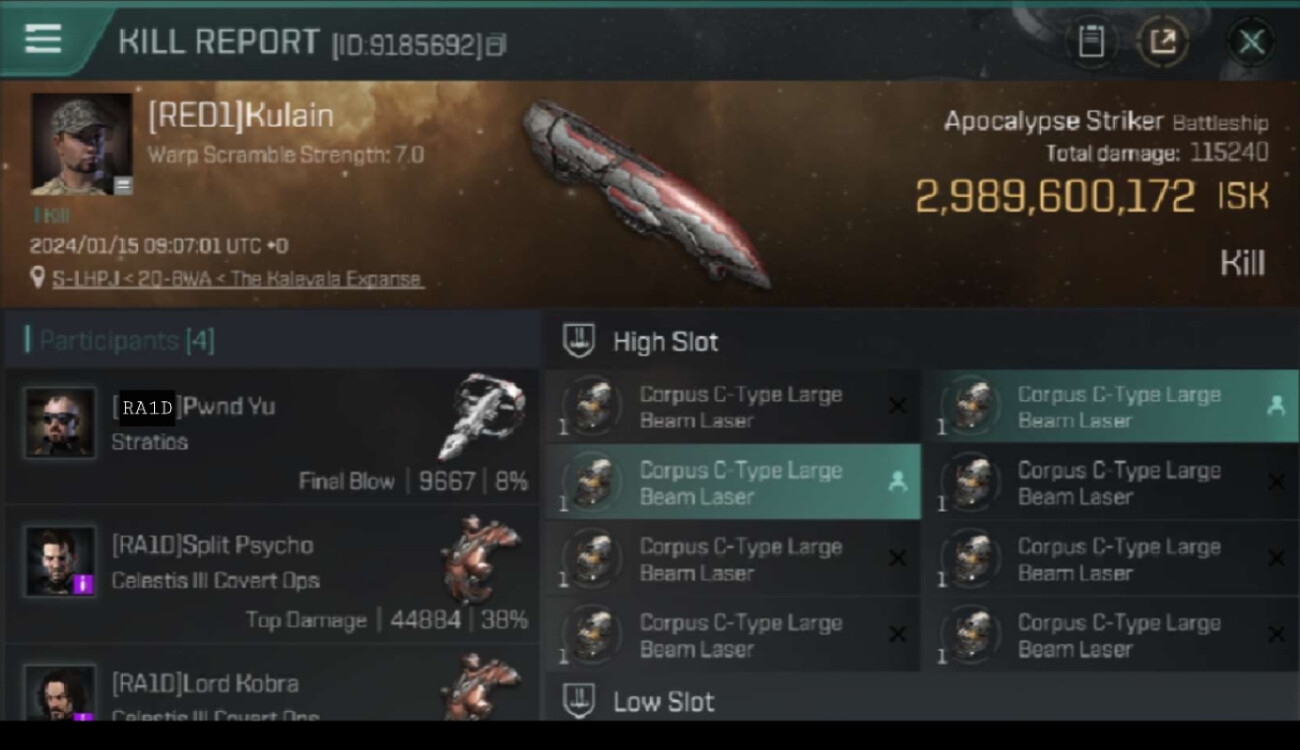Close the kill report window

point(1251,42)
